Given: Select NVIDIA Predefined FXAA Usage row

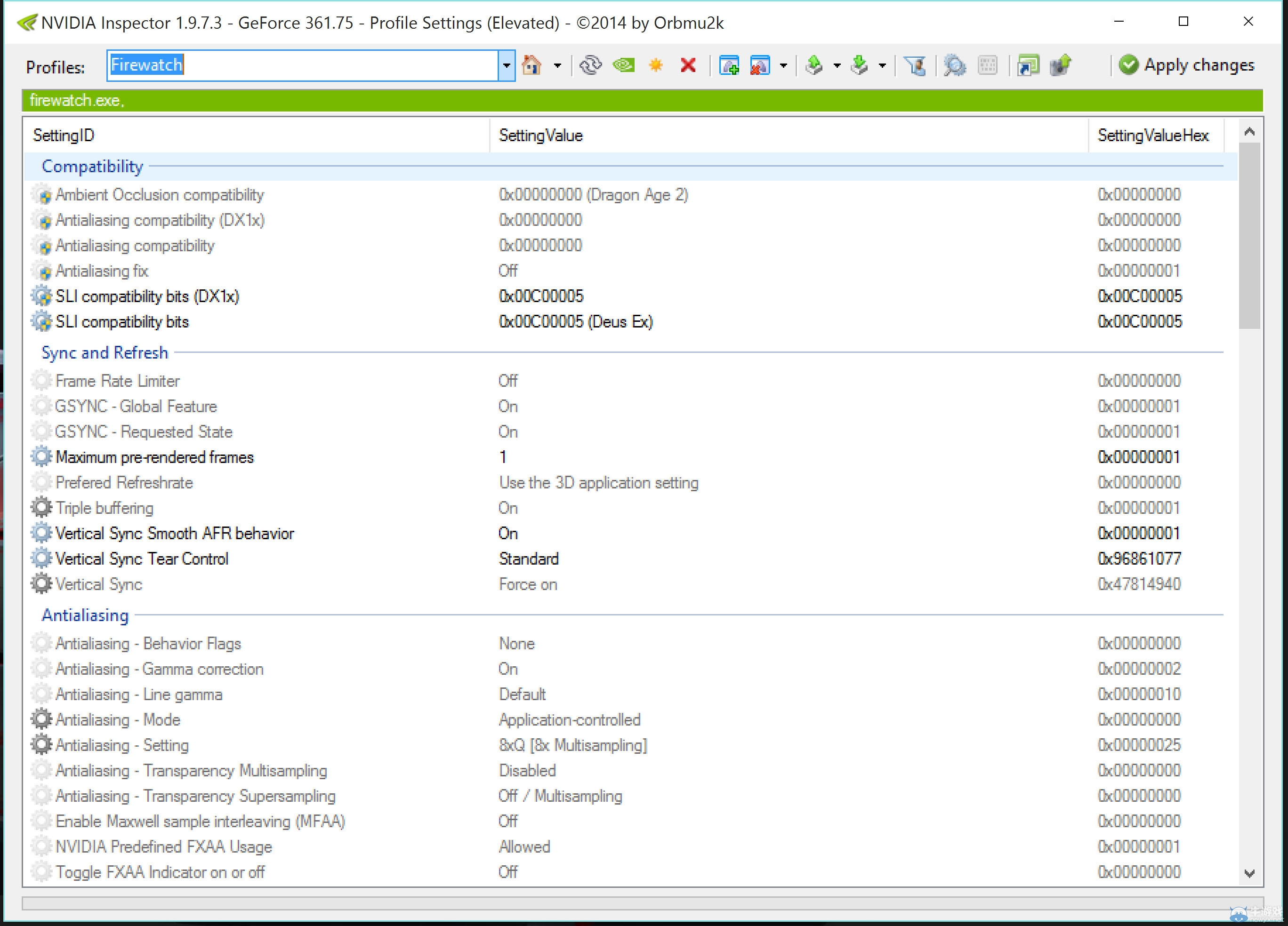Looking at the screenshot, I should click(630, 846).
